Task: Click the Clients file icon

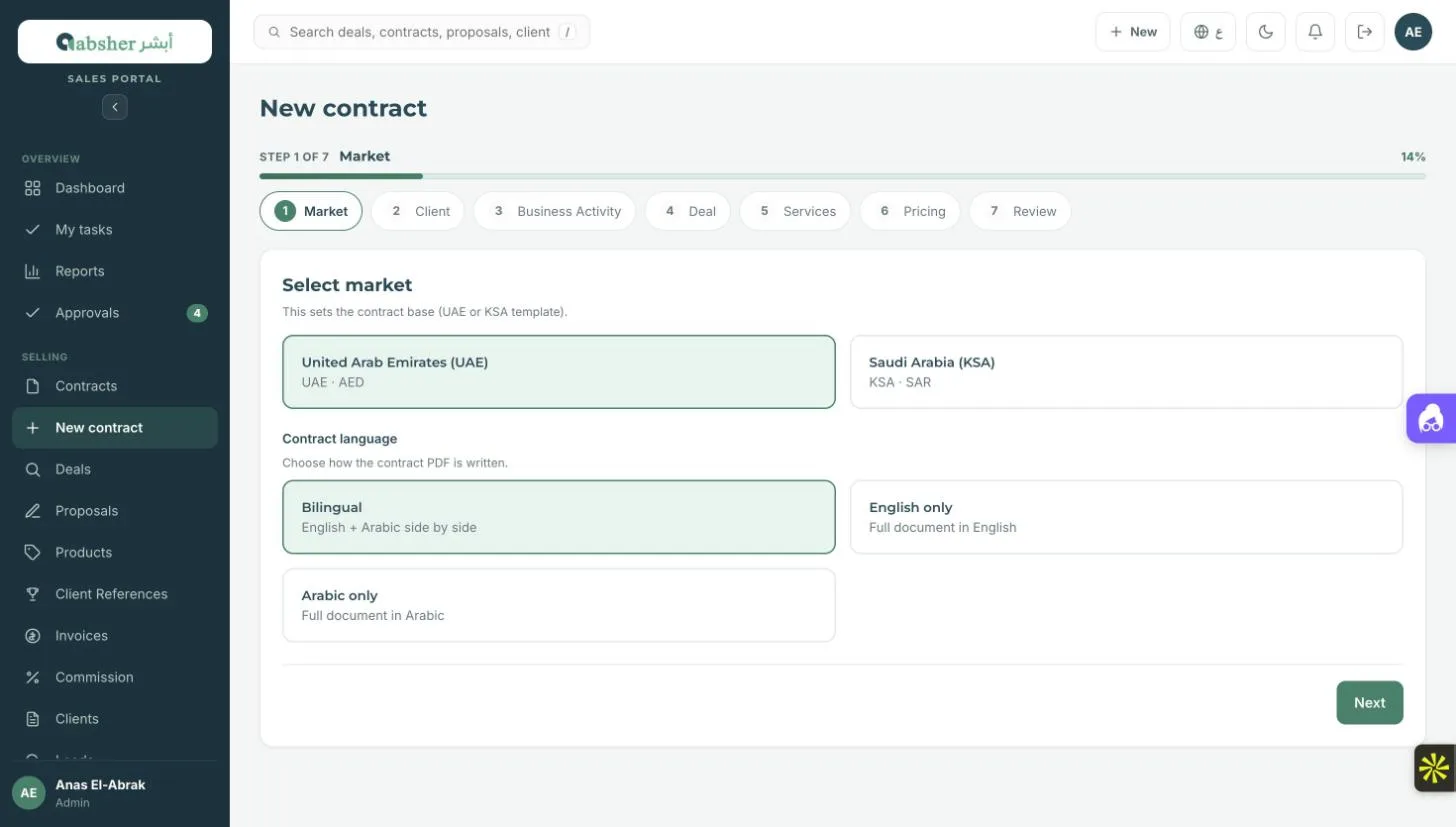Action: point(33,719)
